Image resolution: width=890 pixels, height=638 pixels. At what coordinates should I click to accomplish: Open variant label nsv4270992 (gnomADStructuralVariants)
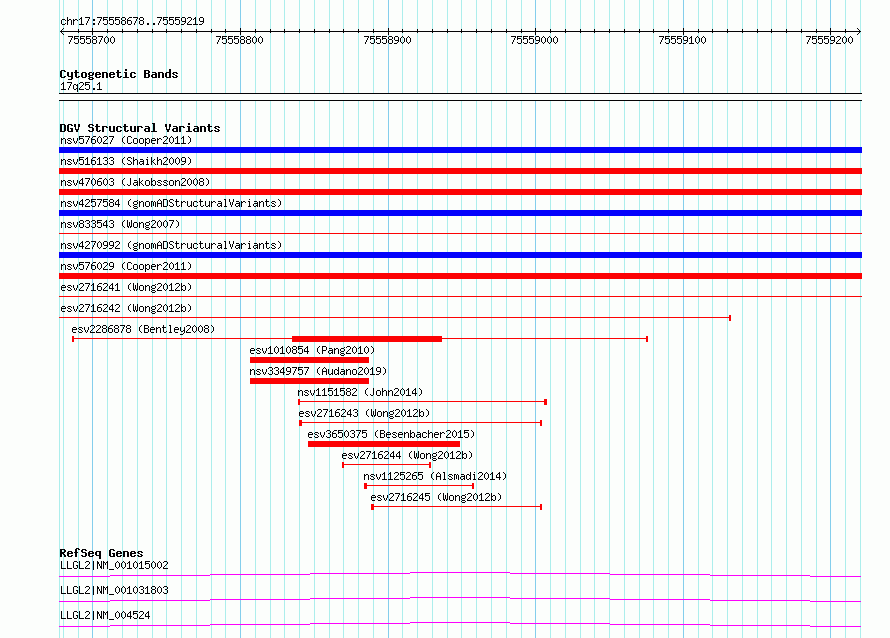[171, 245]
